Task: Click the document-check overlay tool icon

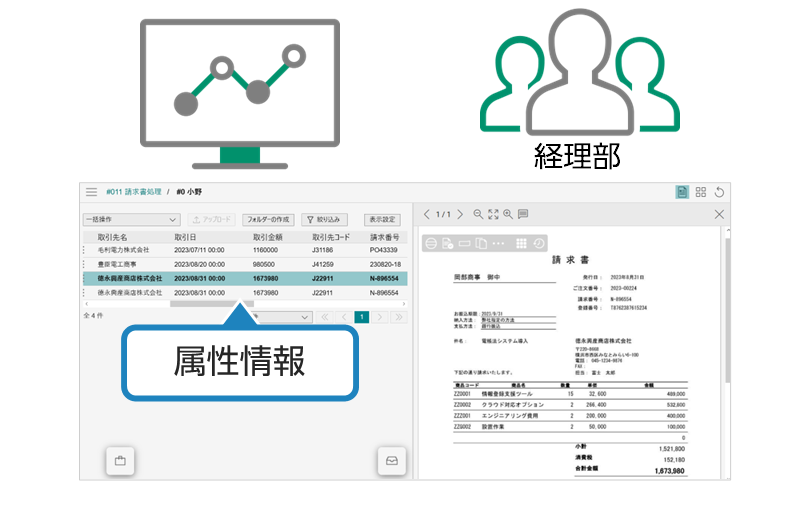Action: click(x=448, y=243)
